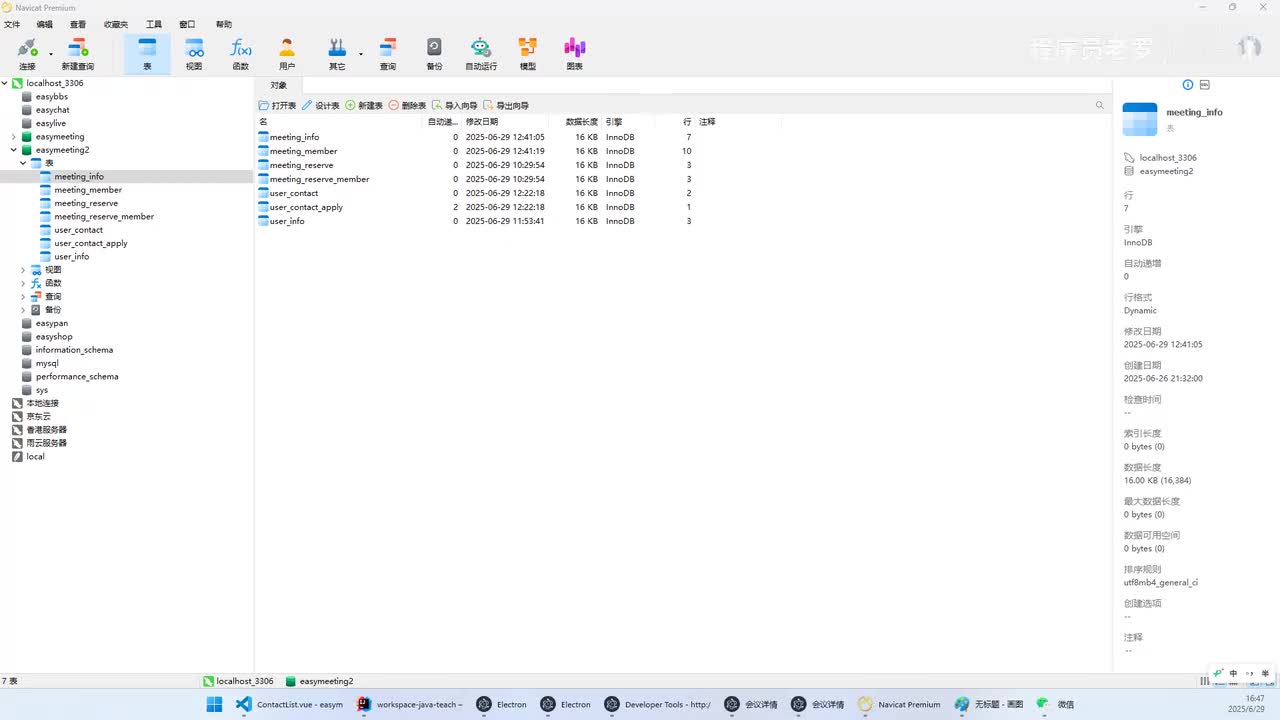Image resolution: width=1280 pixels, height=720 pixels.
Task: Click the search magnifier in the object toolbar
Action: pos(1100,105)
